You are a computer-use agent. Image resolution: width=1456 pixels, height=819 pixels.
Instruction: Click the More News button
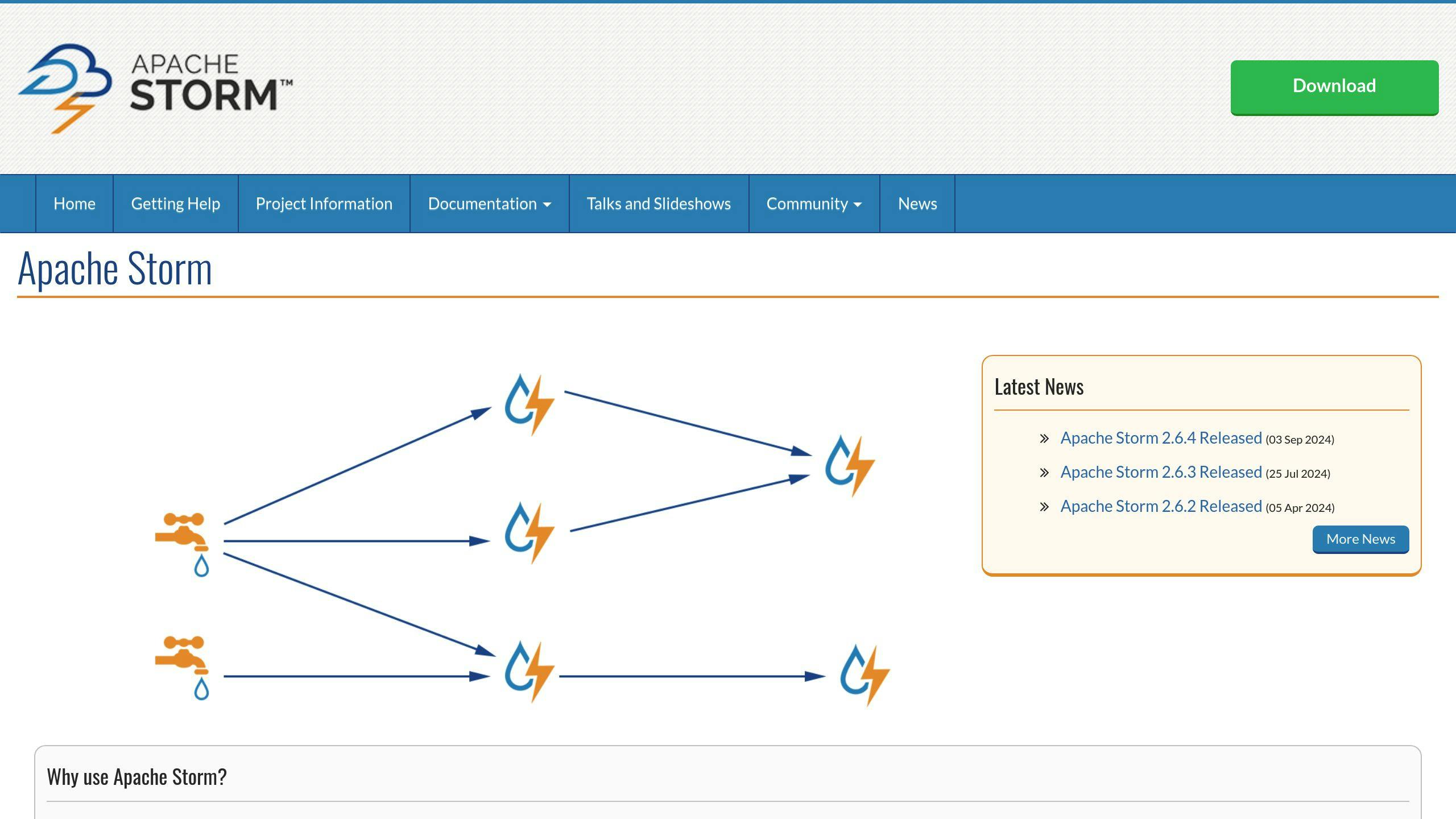tap(1360, 539)
